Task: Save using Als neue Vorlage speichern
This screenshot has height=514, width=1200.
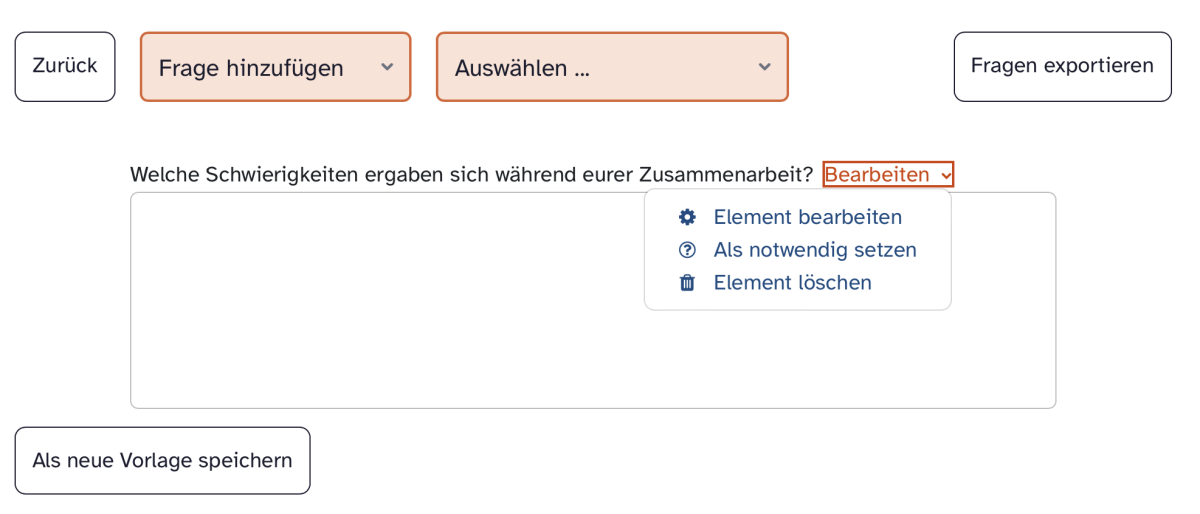Action: click(162, 460)
